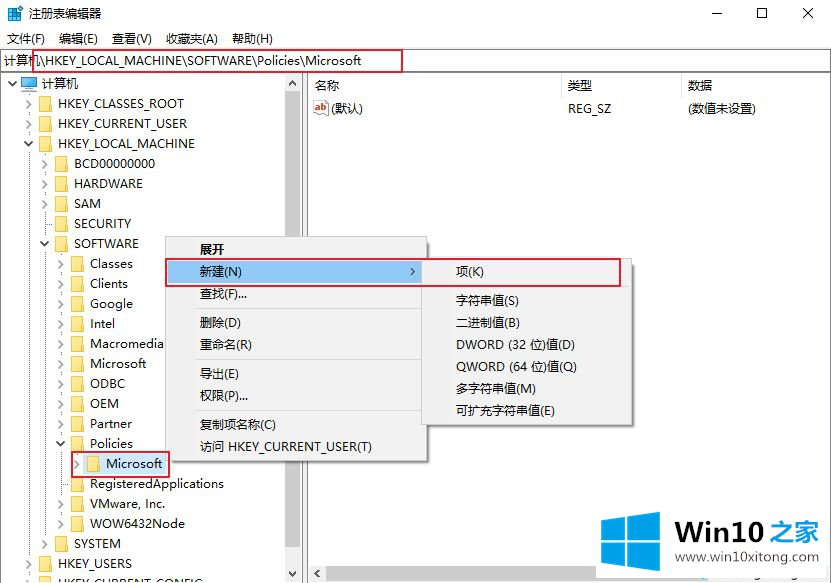Click the HKEY_CURRENT_USER folder icon
Viewport: 831px width, 583px height.
[x=46, y=124]
